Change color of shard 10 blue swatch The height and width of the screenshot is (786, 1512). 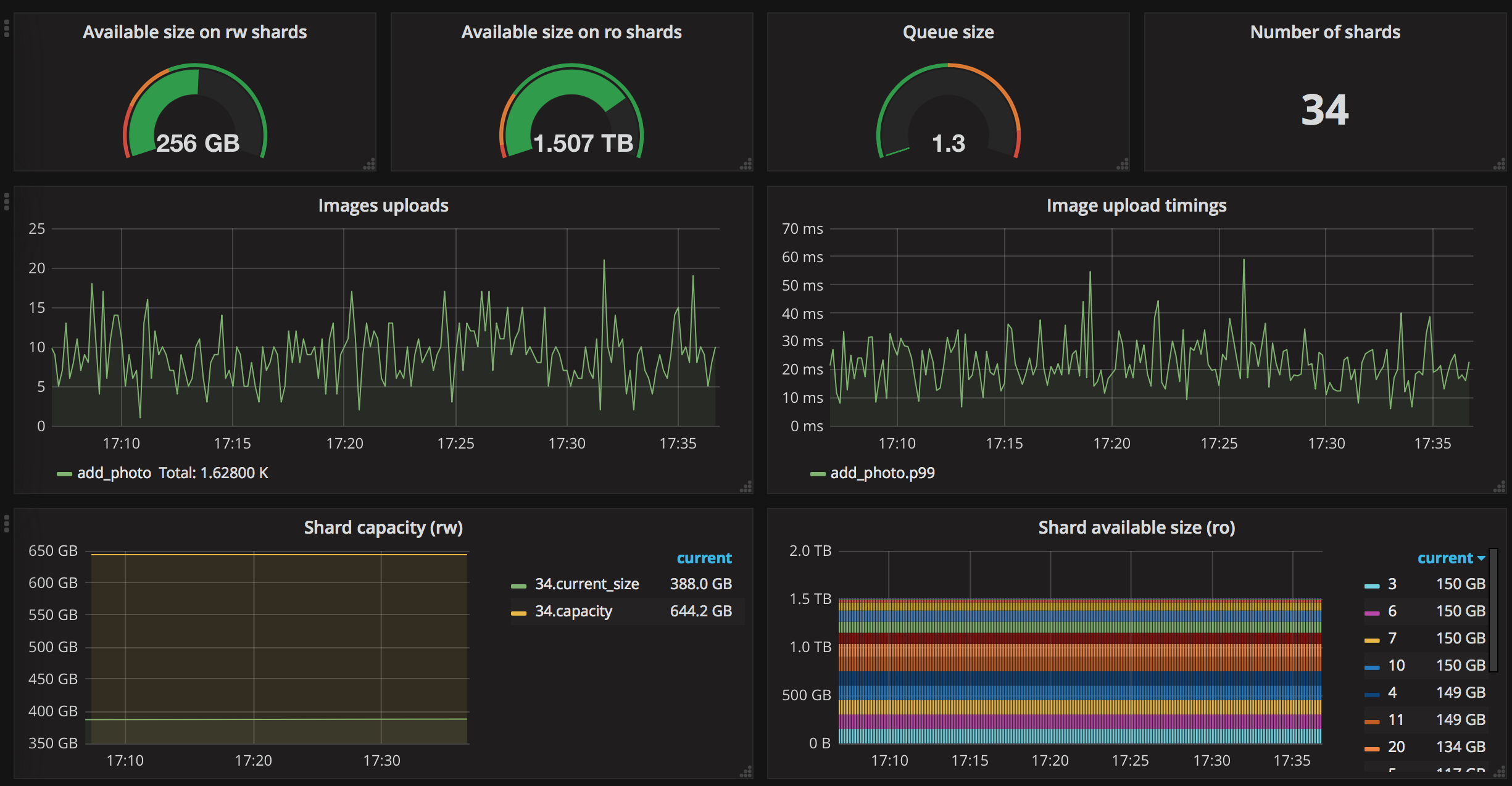1372,668
